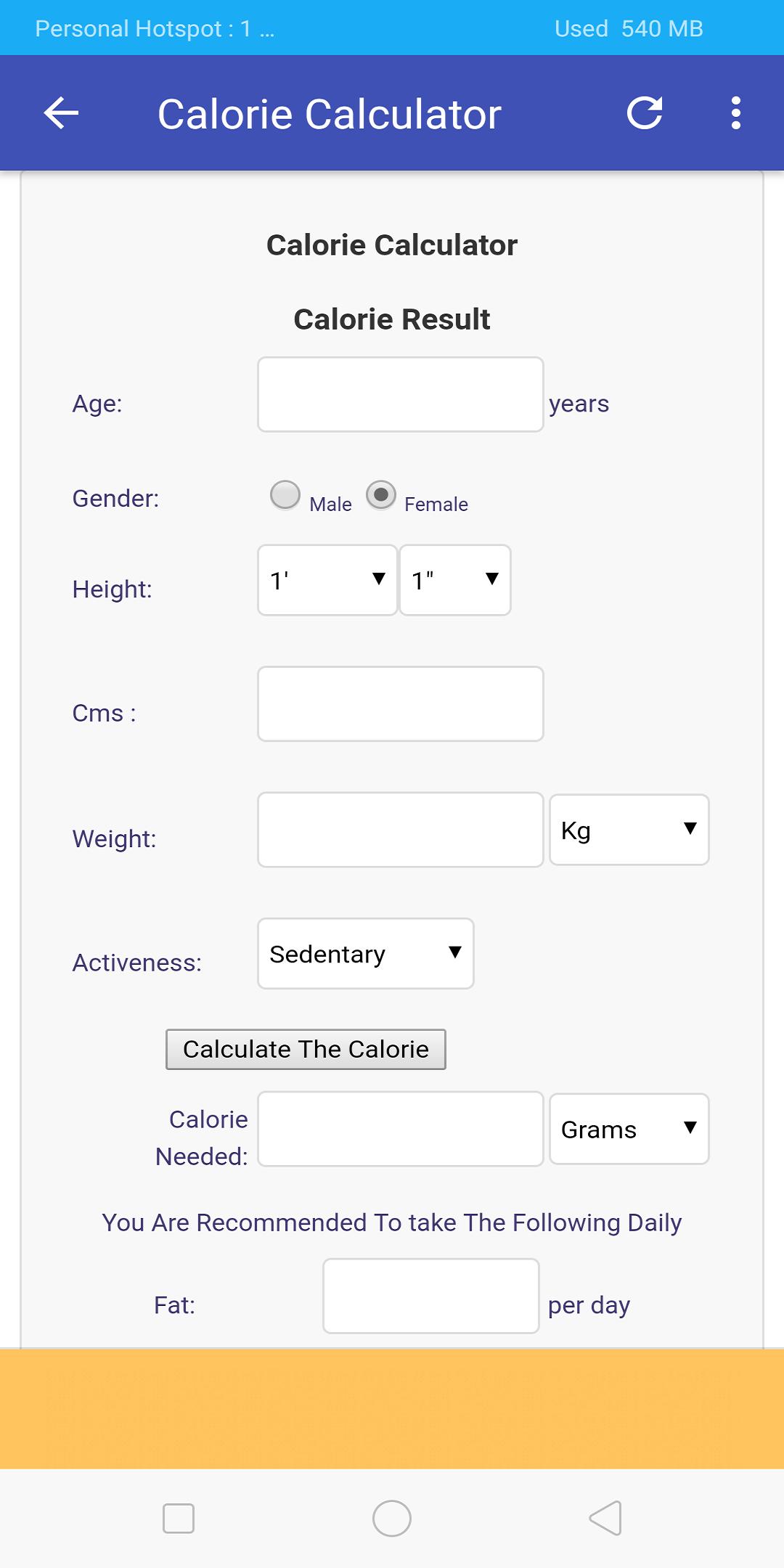The height and width of the screenshot is (1568, 784).
Task: Tap the Android back triangle button
Action: coord(605,1518)
